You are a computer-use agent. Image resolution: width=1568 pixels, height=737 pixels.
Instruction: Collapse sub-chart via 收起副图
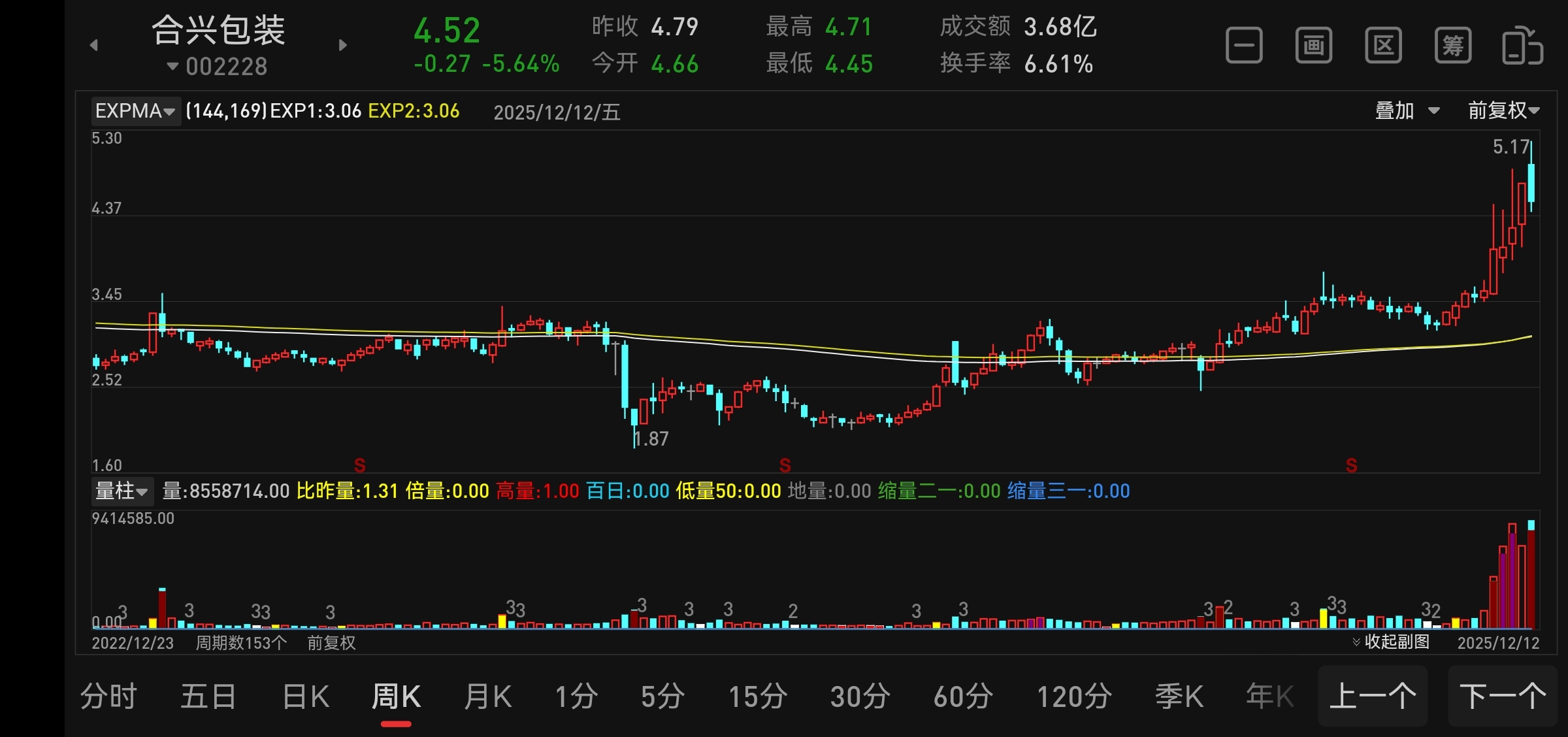(x=1391, y=642)
